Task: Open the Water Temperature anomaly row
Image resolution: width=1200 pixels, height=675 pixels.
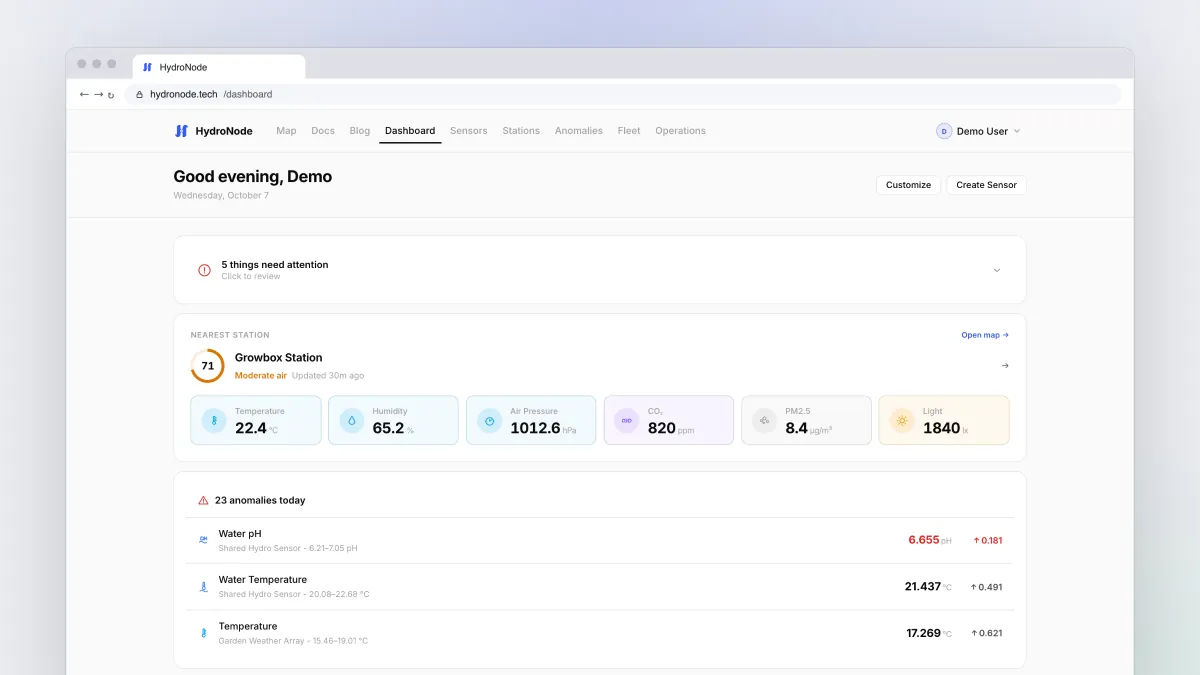Action: pyautogui.click(x=600, y=587)
